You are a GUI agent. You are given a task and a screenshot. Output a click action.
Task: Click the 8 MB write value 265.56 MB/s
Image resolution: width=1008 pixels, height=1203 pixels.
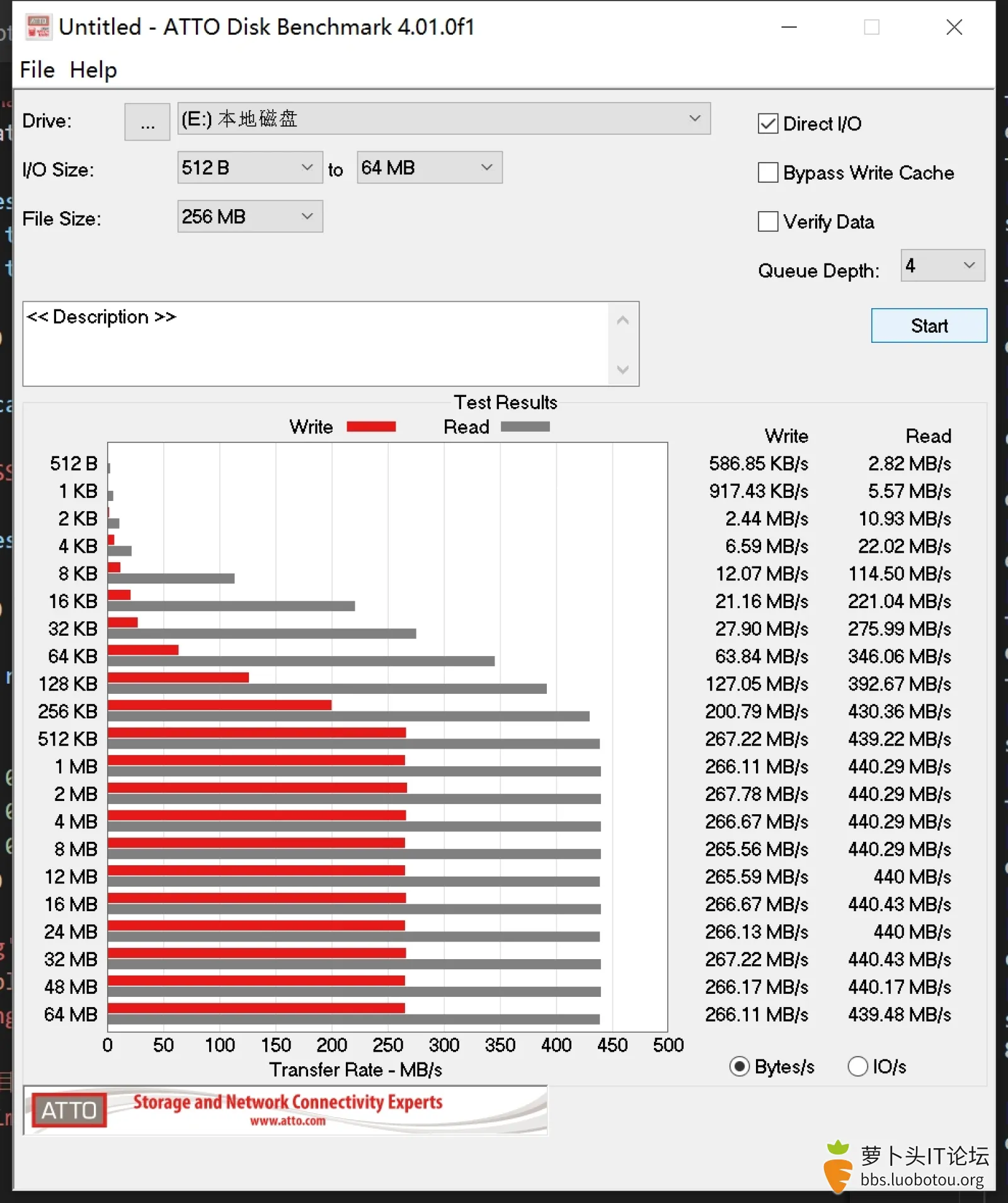pyautogui.click(x=757, y=849)
